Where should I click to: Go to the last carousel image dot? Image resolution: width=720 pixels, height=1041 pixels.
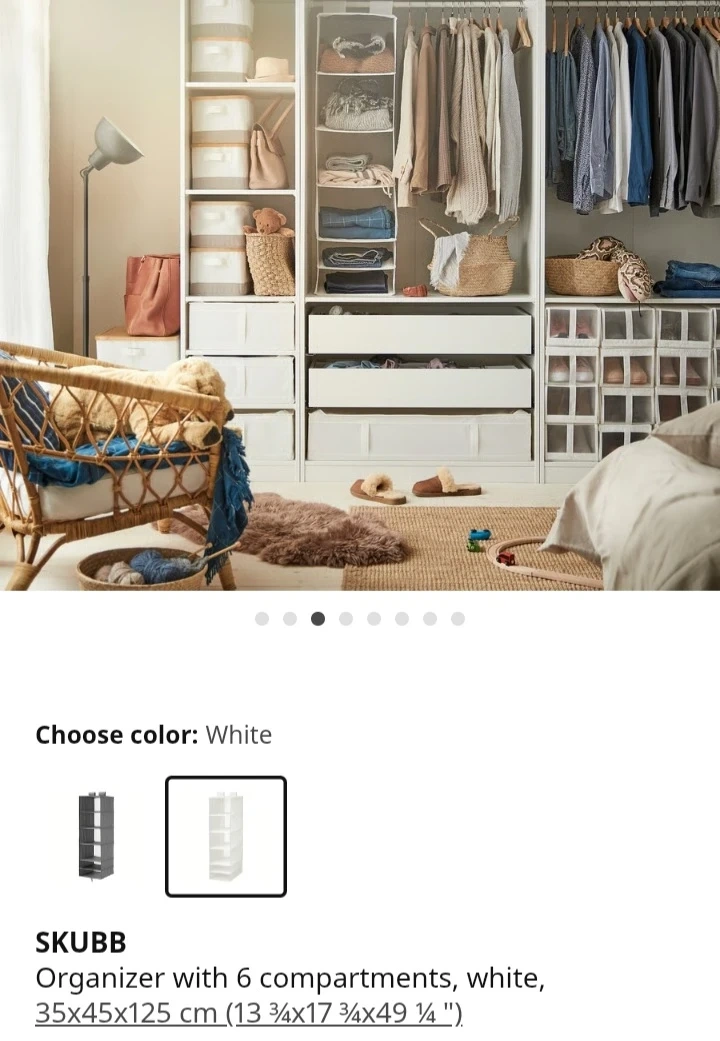458,619
